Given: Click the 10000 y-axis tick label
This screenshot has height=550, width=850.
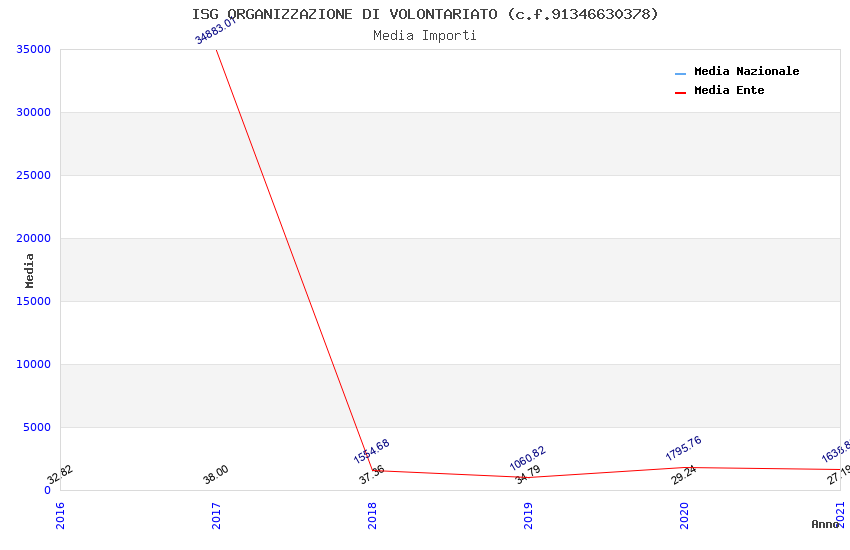Looking at the screenshot, I should [x=34, y=364].
